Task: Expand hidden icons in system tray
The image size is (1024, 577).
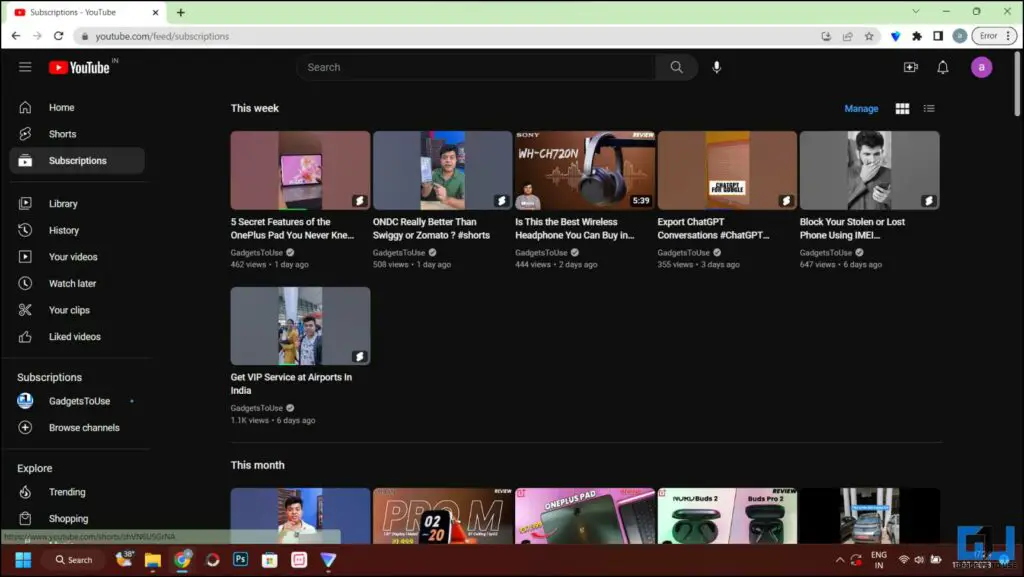Action: coord(839,560)
